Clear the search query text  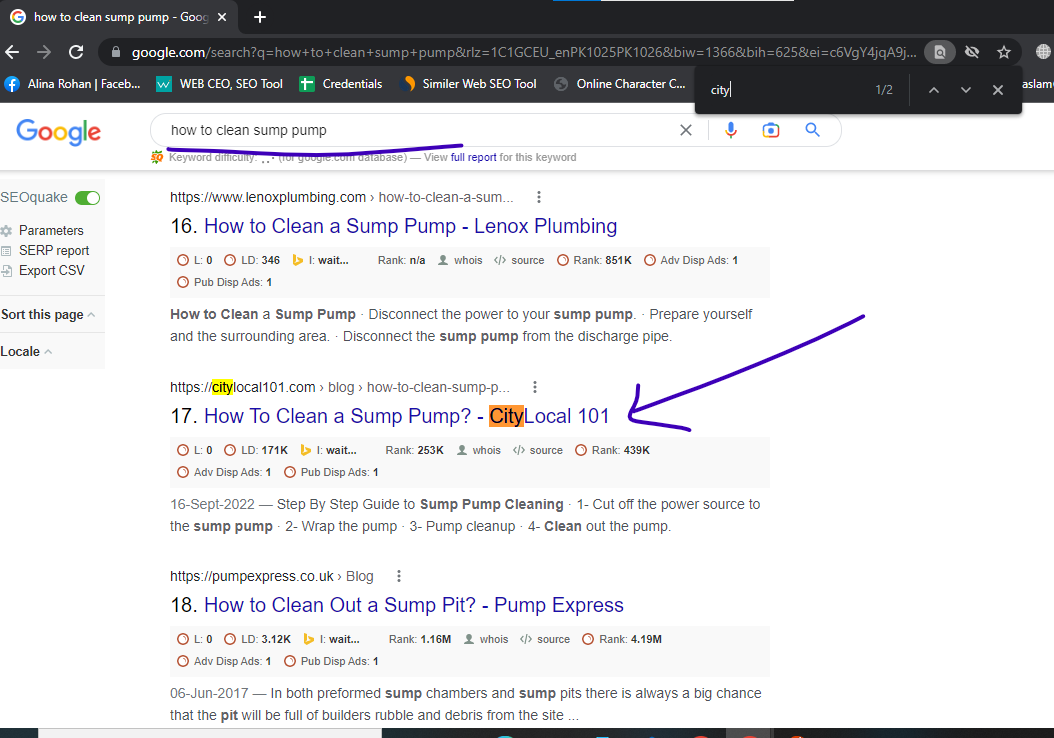point(686,130)
